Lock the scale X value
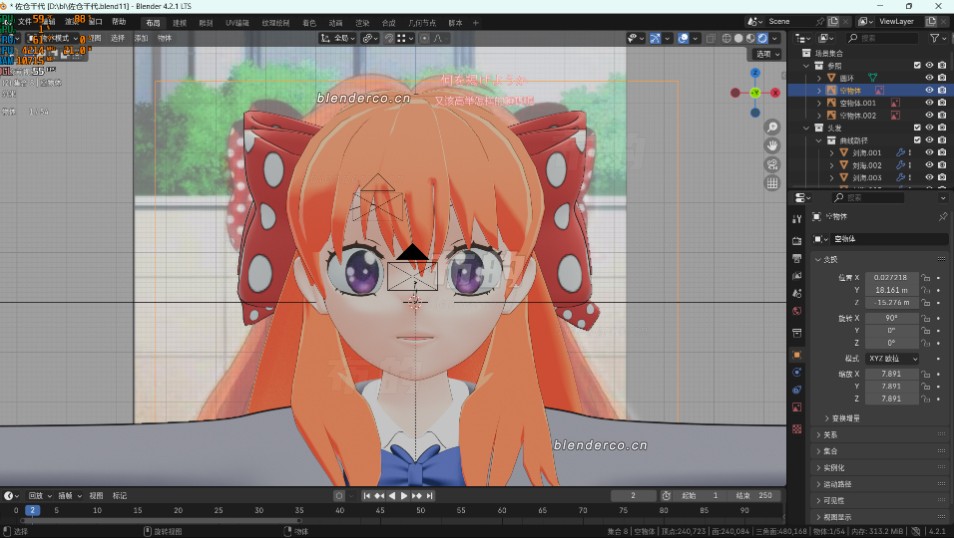Viewport: 954px width, 538px height. click(x=926, y=374)
